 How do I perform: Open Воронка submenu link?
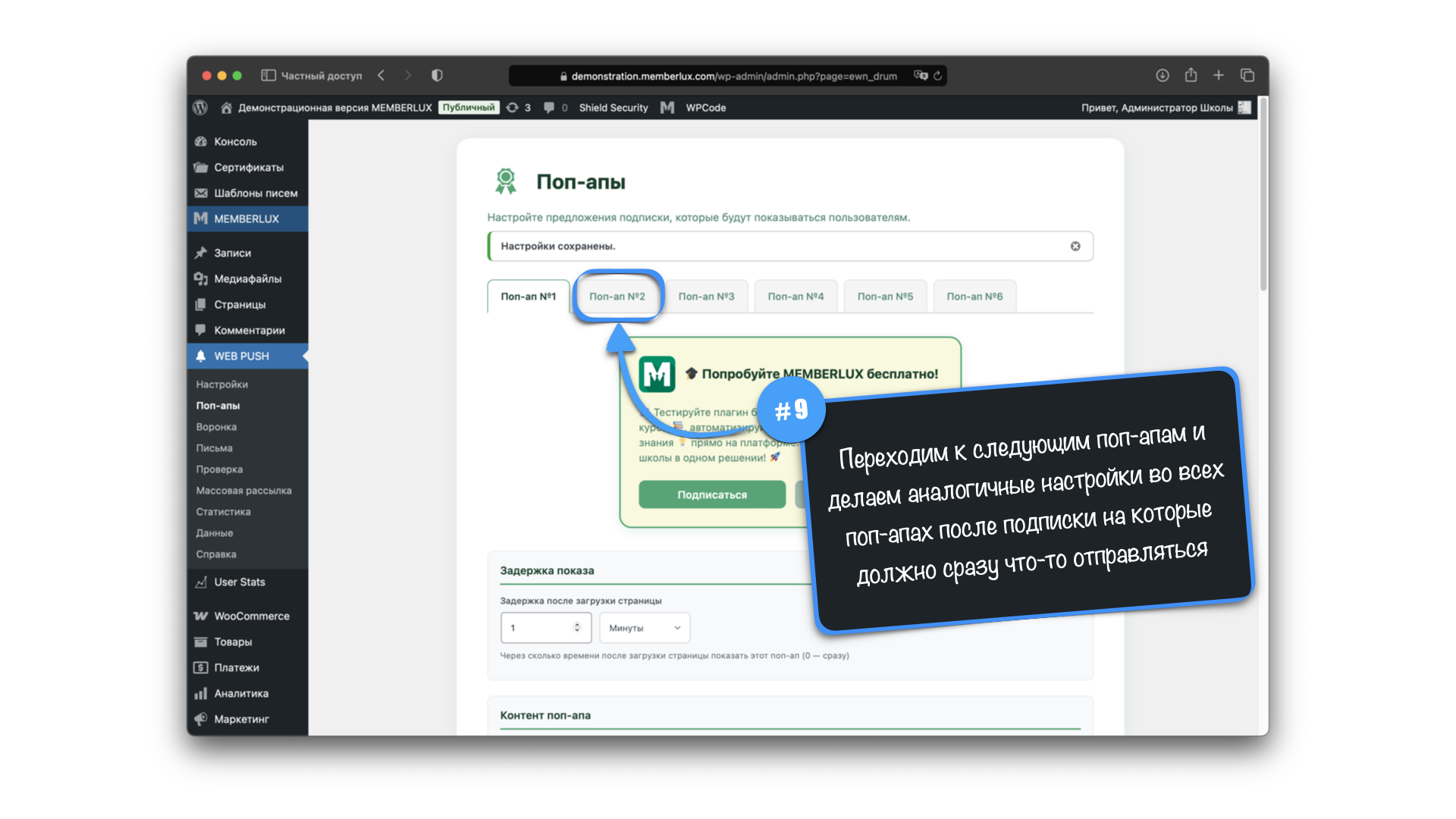coord(216,427)
